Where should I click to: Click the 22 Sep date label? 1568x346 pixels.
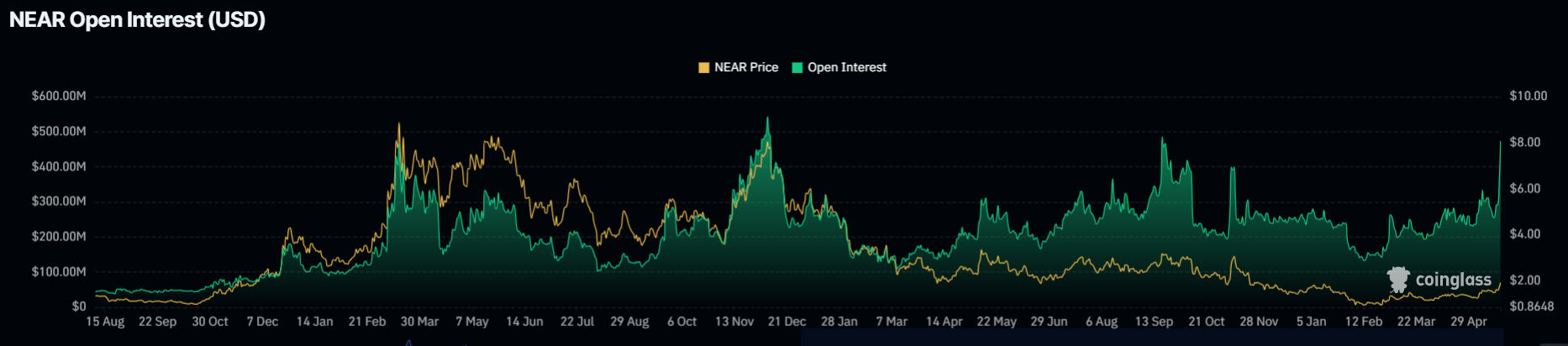pos(157,322)
